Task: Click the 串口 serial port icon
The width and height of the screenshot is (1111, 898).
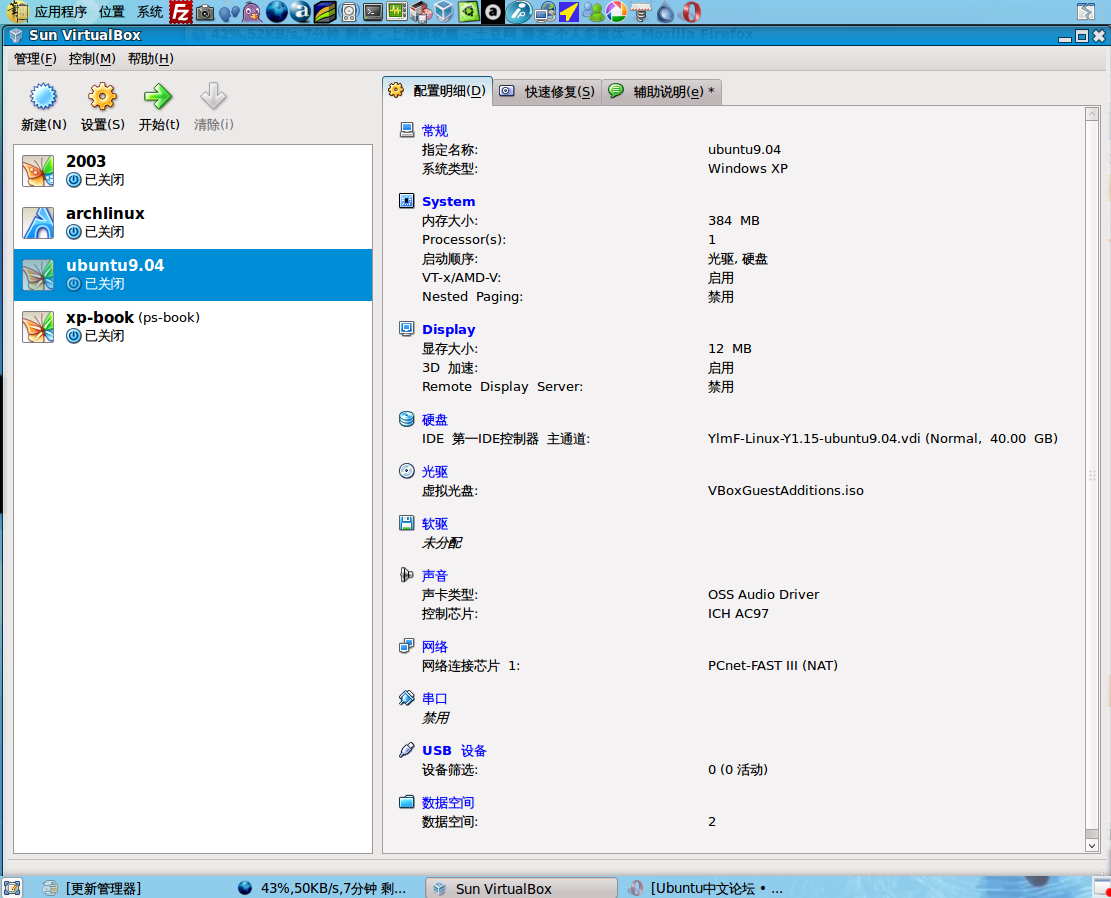Action: click(407, 698)
